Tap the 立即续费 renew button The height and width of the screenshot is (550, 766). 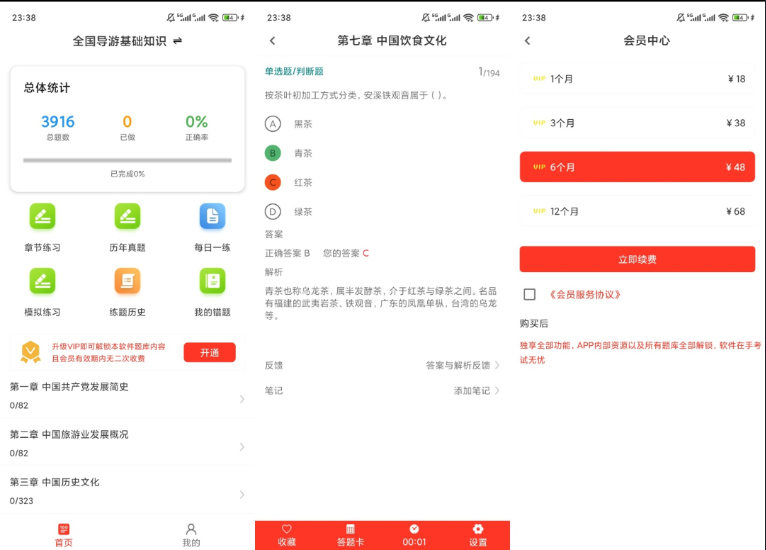[x=638, y=259]
